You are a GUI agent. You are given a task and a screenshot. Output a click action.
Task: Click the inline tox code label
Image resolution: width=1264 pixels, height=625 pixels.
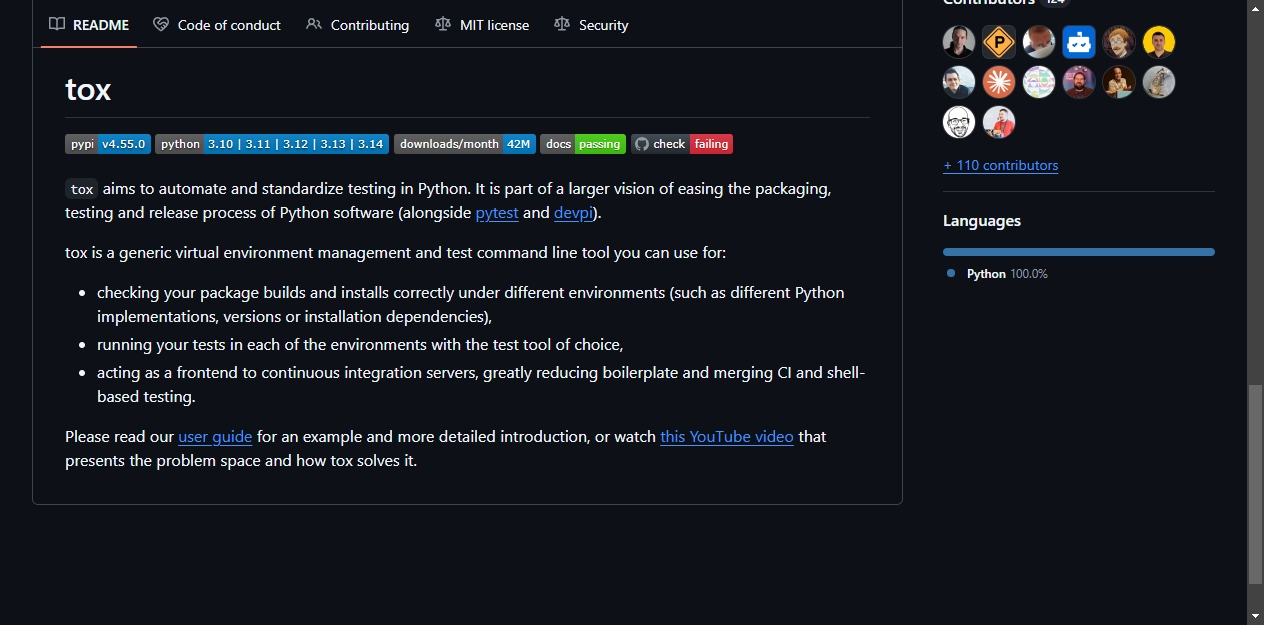click(x=82, y=189)
